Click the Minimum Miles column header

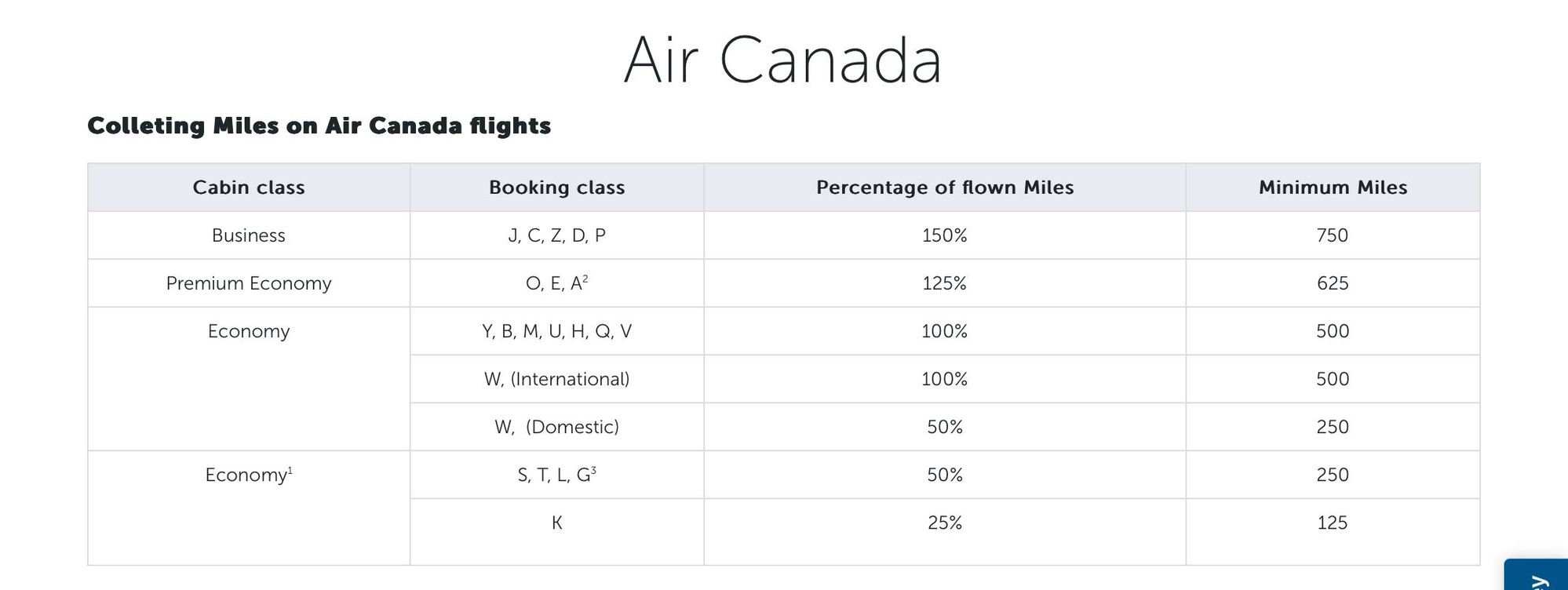click(x=1333, y=188)
